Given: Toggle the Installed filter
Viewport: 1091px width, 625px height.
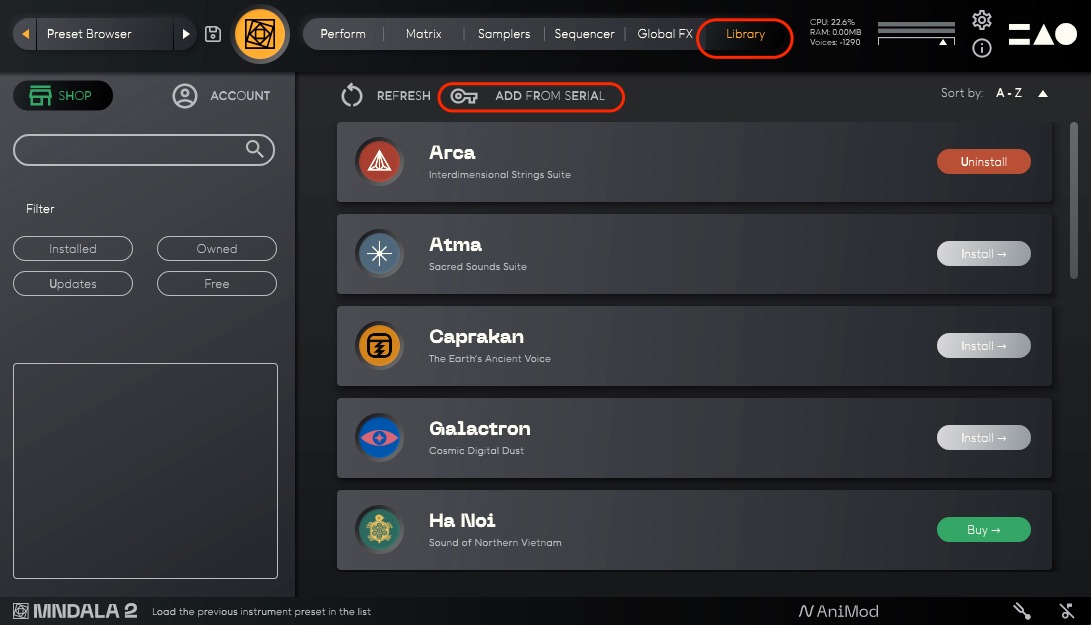Looking at the screenshot, I should click(x=73, y=248).
